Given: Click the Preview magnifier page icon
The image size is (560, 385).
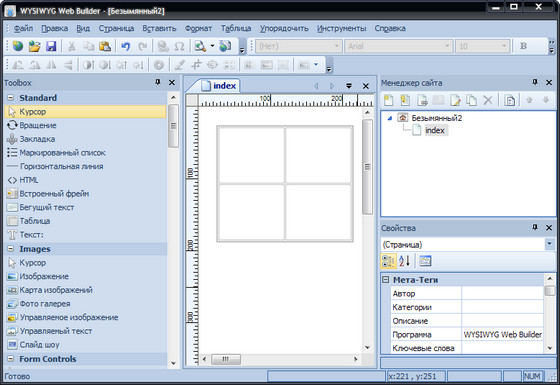Looking at the screenshot, I should point(200,46).
